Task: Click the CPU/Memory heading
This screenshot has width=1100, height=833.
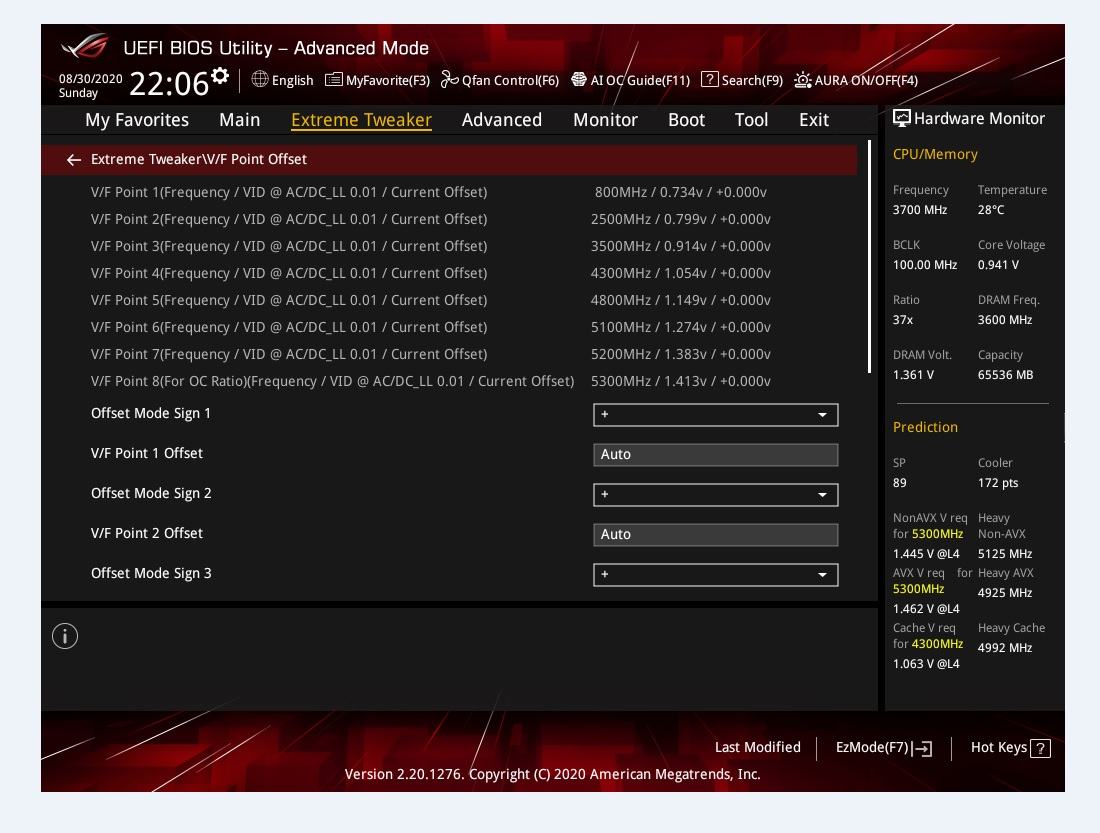Action: [935, 154]
